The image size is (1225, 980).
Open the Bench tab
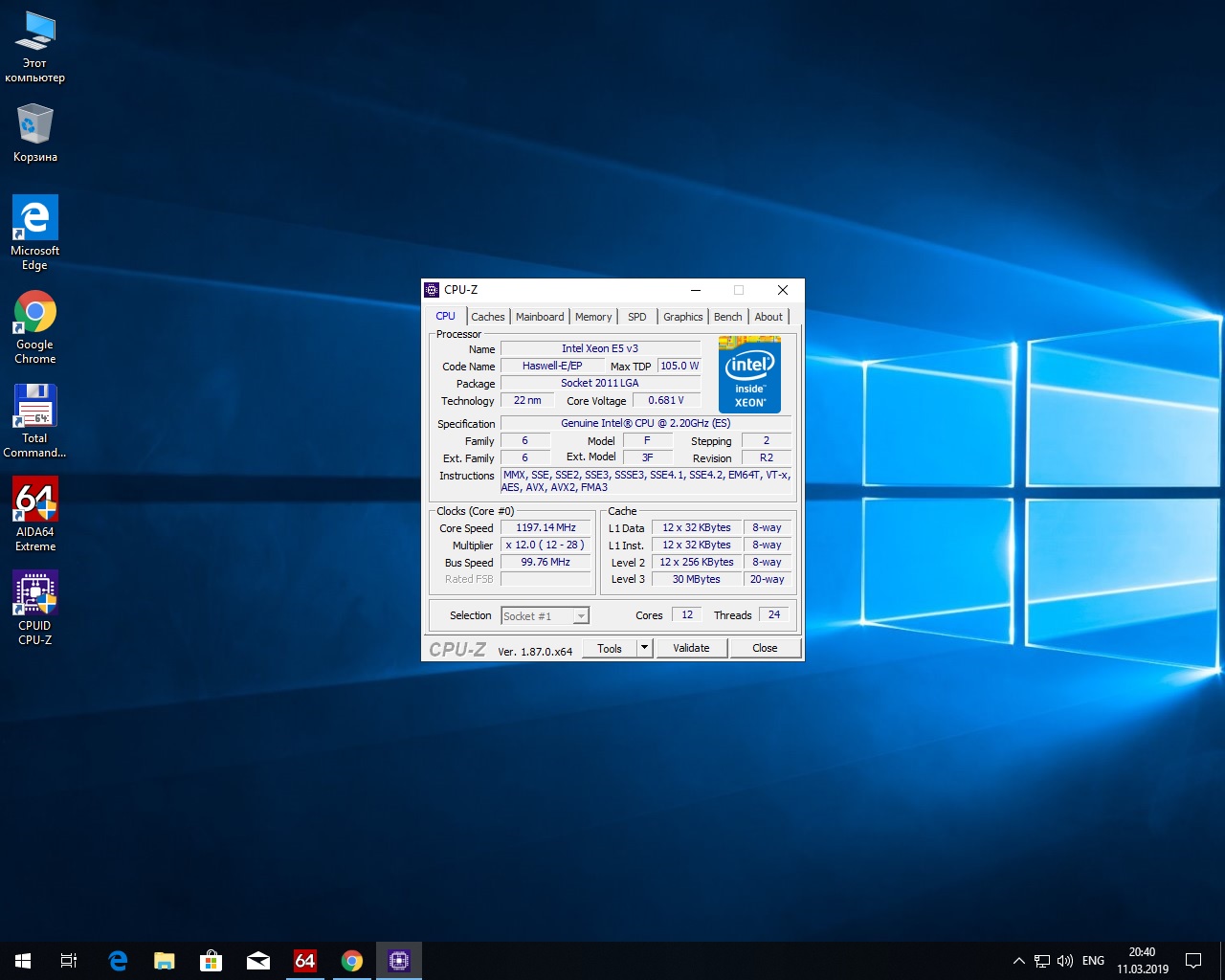click(727, 317)
